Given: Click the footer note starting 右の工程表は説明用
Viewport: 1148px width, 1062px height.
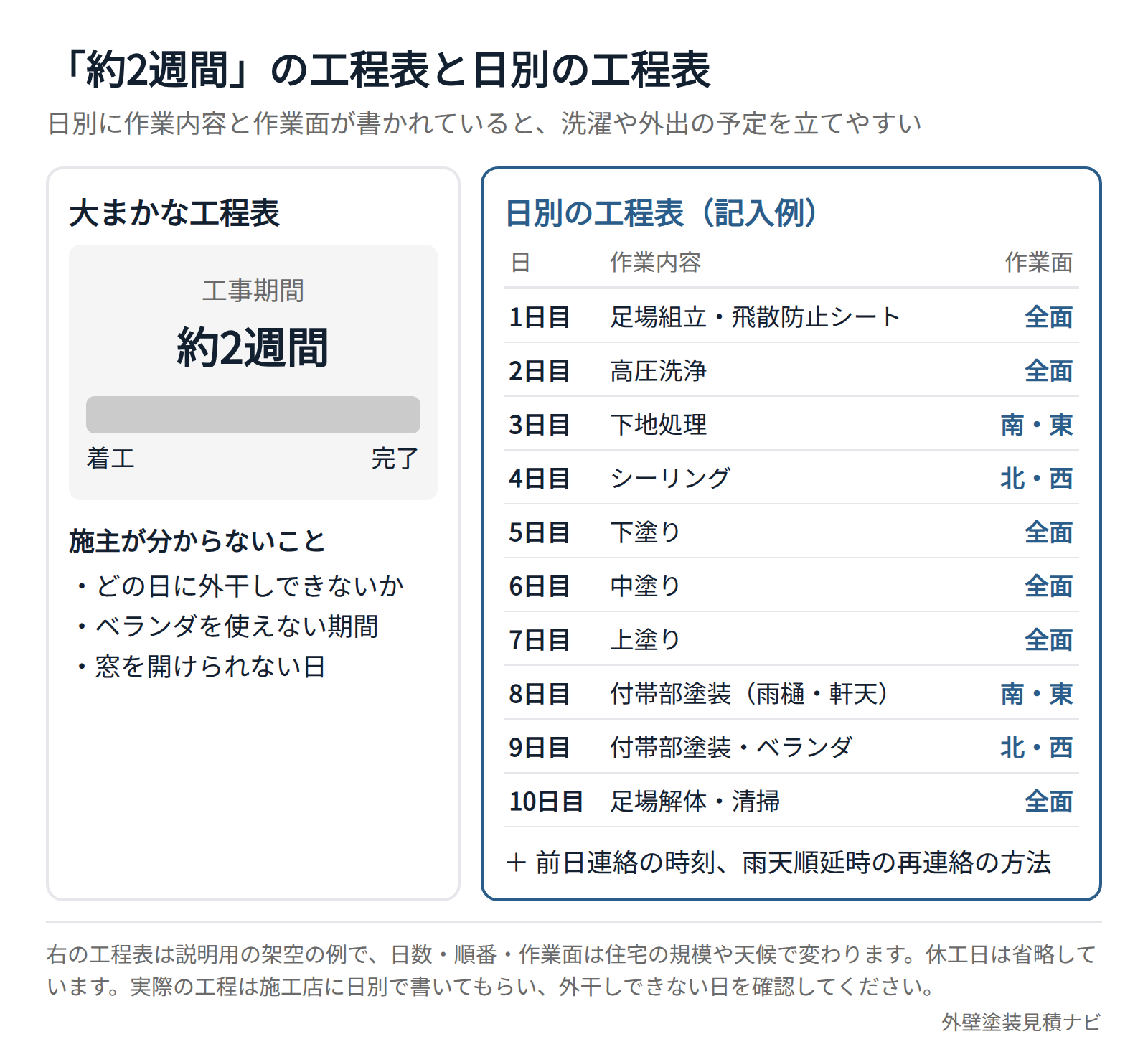Looking at the screenshot, I should 572,970.
